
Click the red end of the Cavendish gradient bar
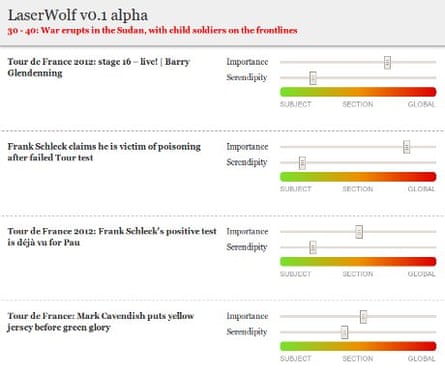click(428, 346)
